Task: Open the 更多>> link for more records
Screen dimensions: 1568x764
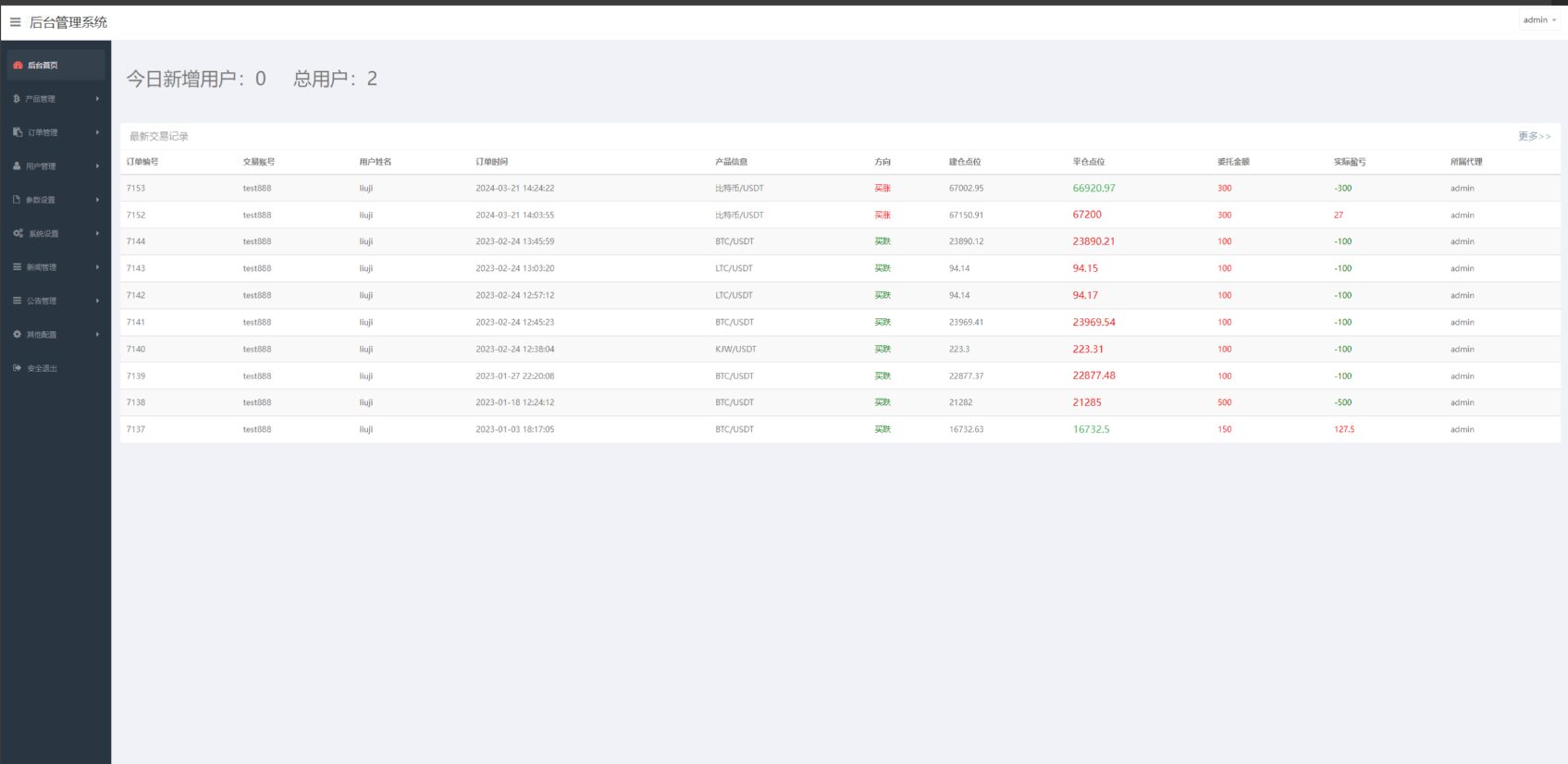Action: [1534, 136]
